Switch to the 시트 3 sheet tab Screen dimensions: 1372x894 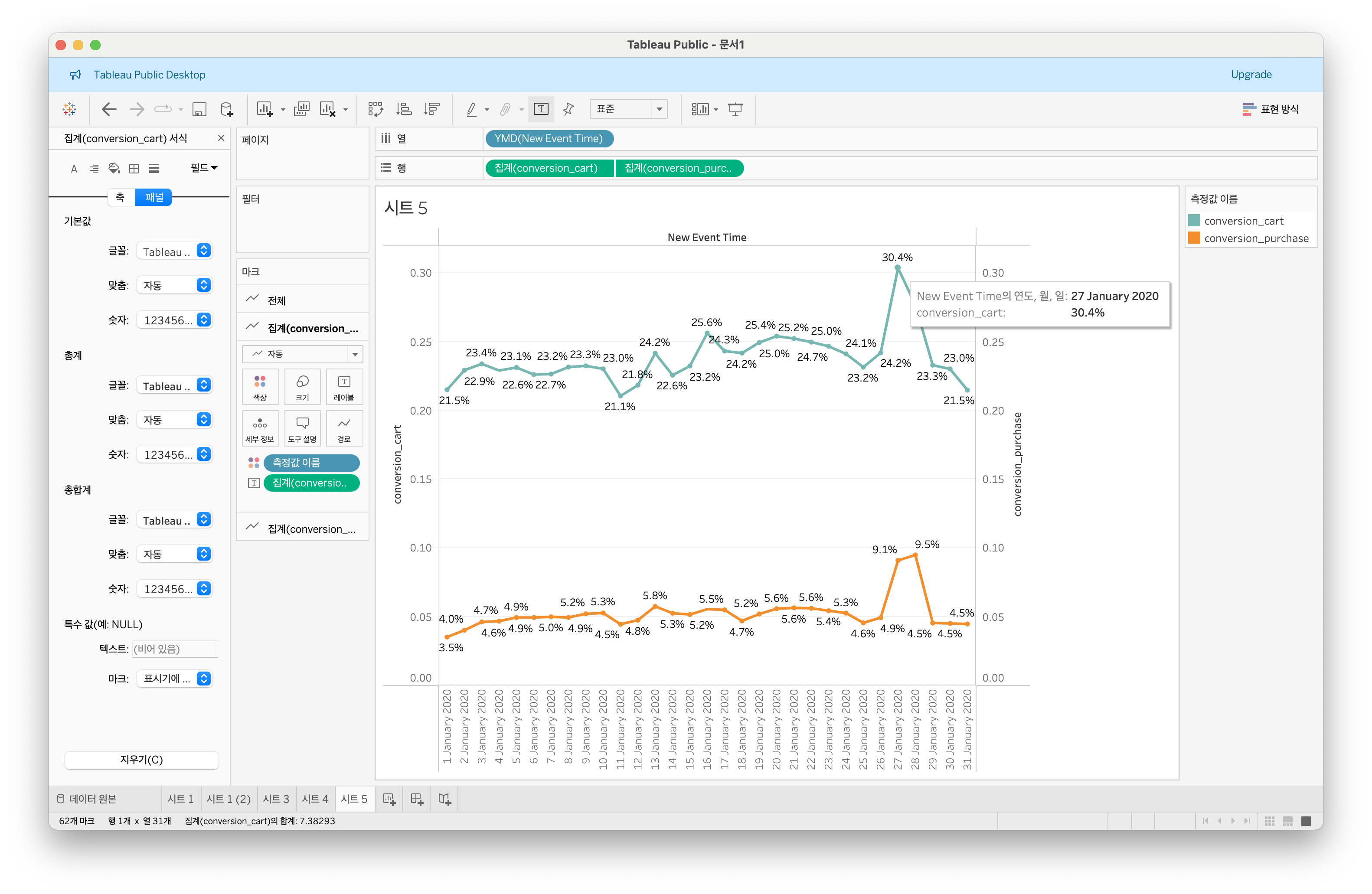tap(275, 799)
